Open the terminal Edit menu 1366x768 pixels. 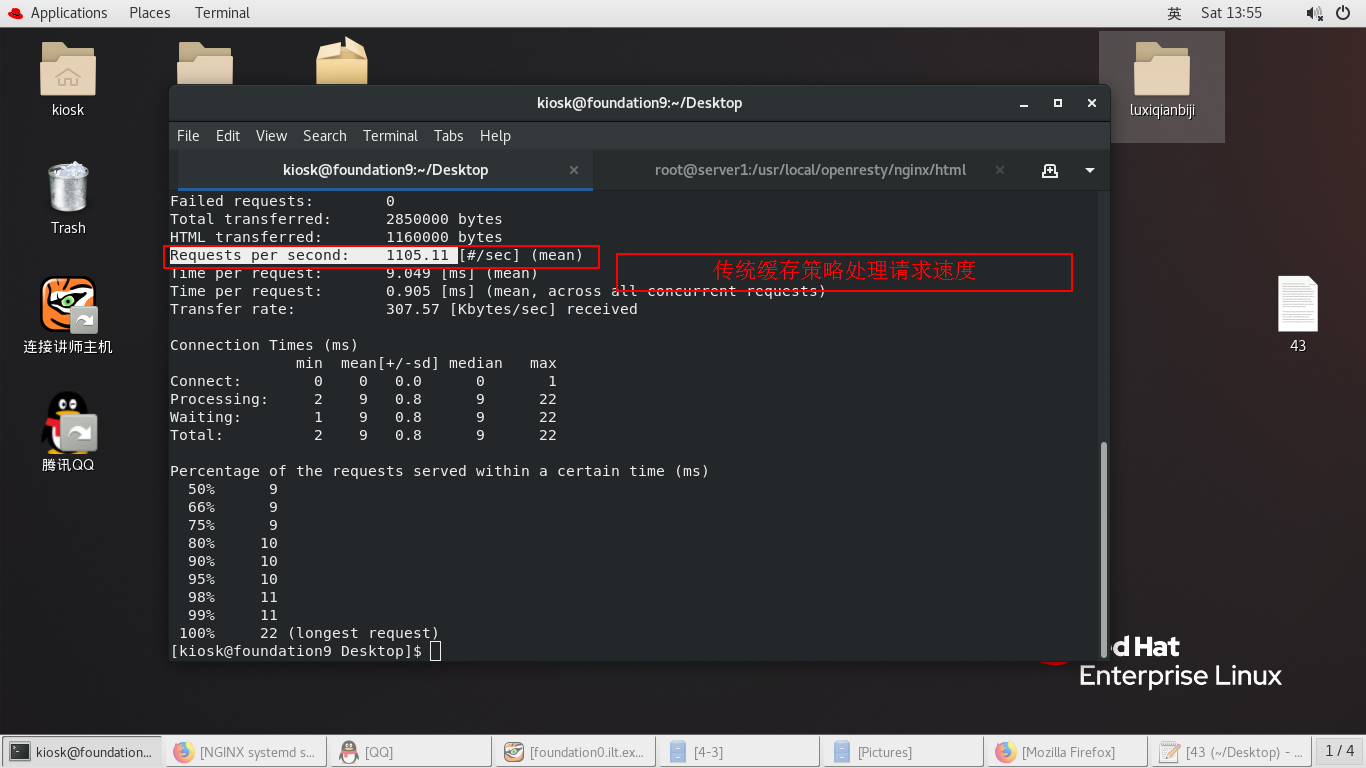(x=228, y=136)
